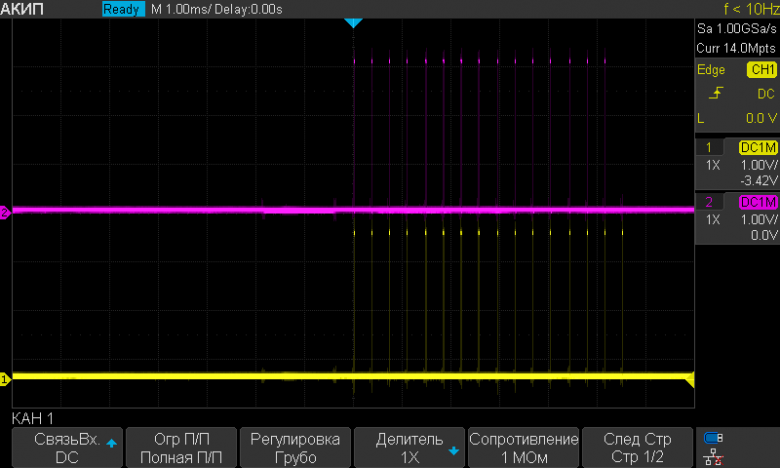
Task: Click the trigger level 0.0 V value
Action: pyautogui.click(x=761, y=118)
